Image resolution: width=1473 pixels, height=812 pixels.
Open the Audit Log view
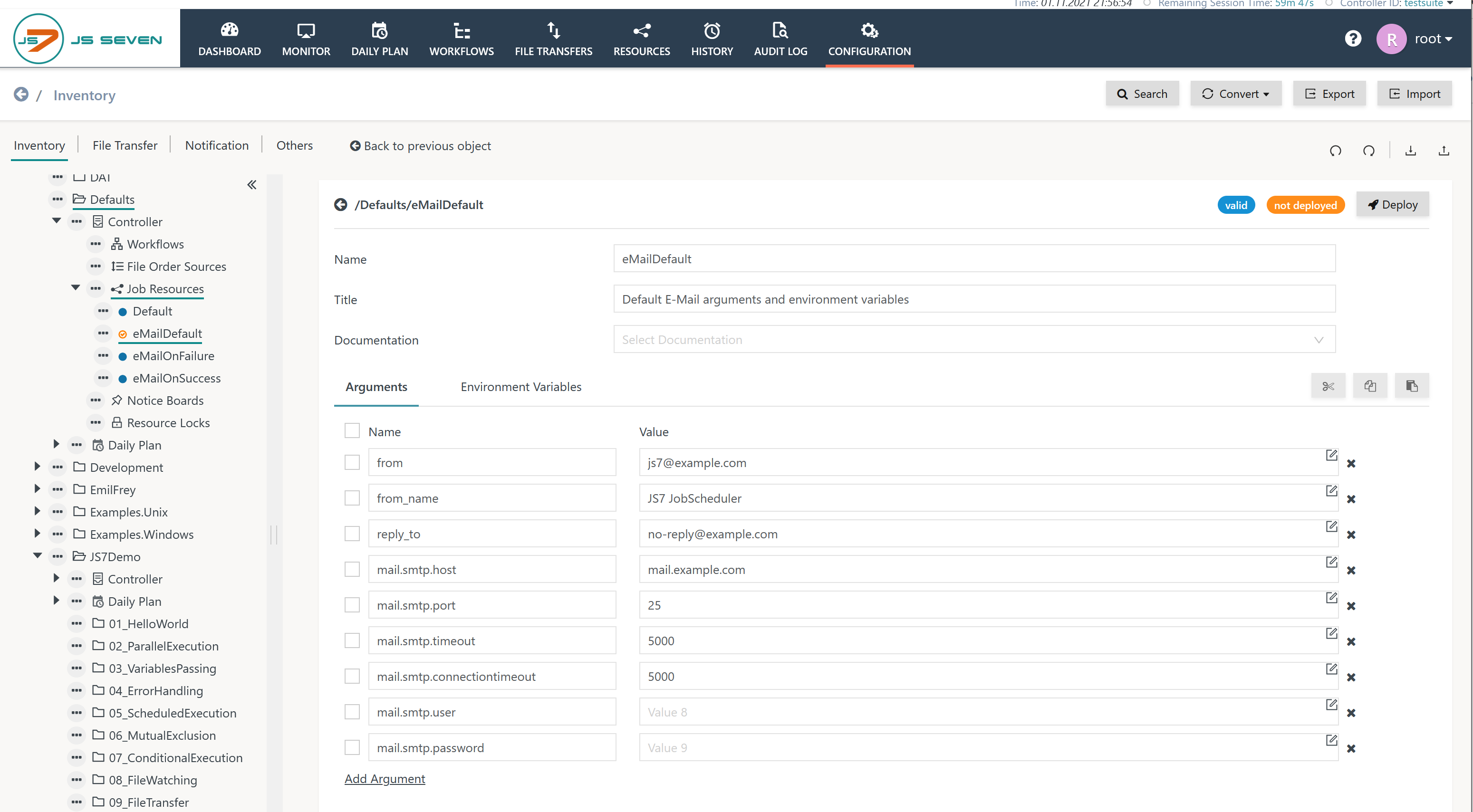(780, 39)
